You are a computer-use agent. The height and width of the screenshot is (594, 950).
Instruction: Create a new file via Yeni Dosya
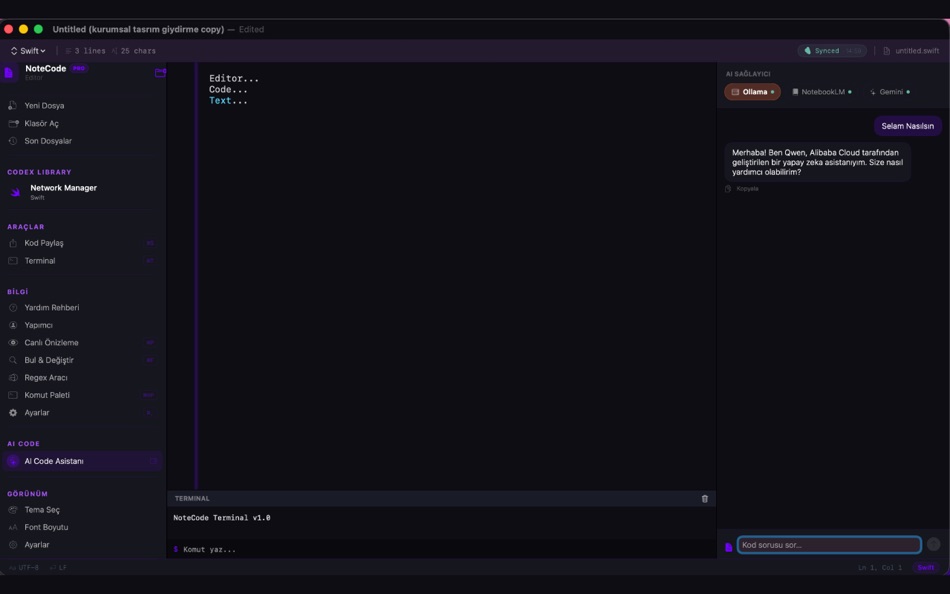point(81,105)
